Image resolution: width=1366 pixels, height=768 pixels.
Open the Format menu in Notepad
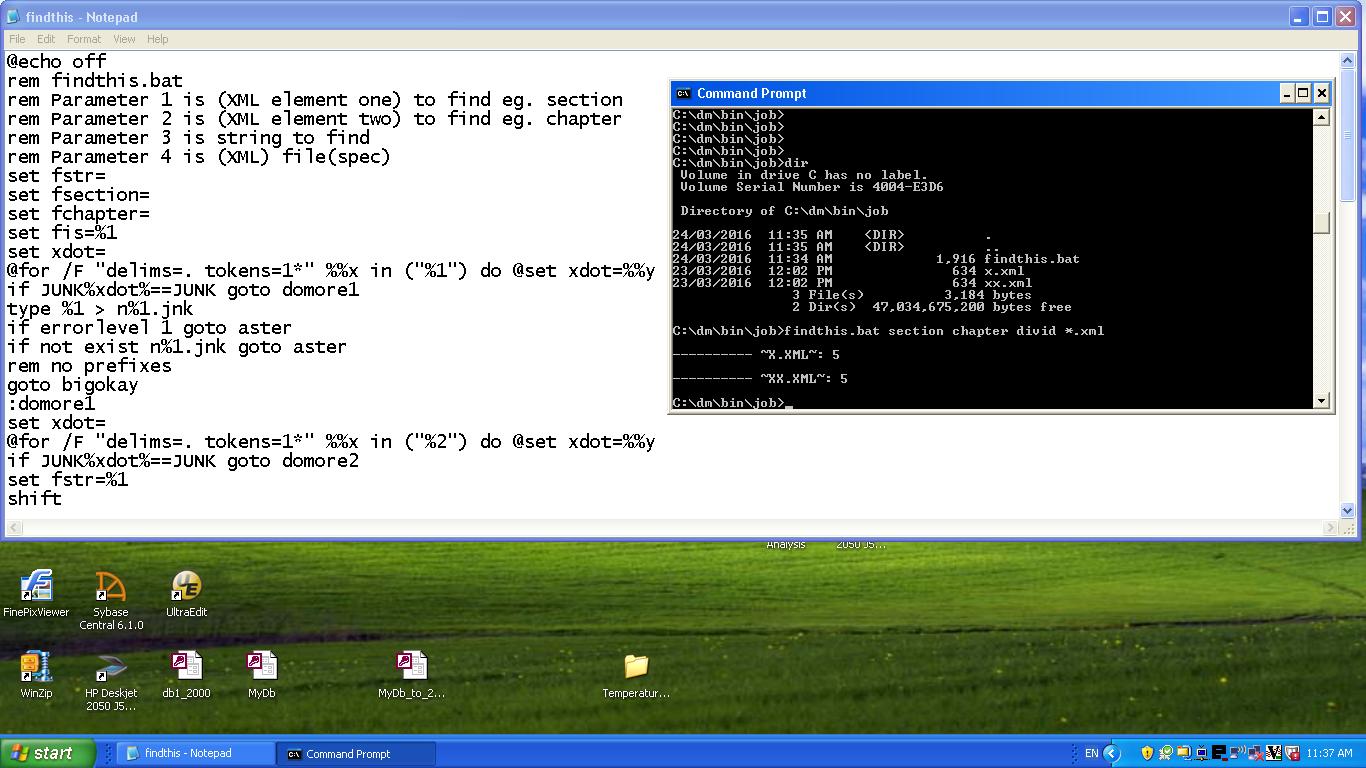click(83, 39)
